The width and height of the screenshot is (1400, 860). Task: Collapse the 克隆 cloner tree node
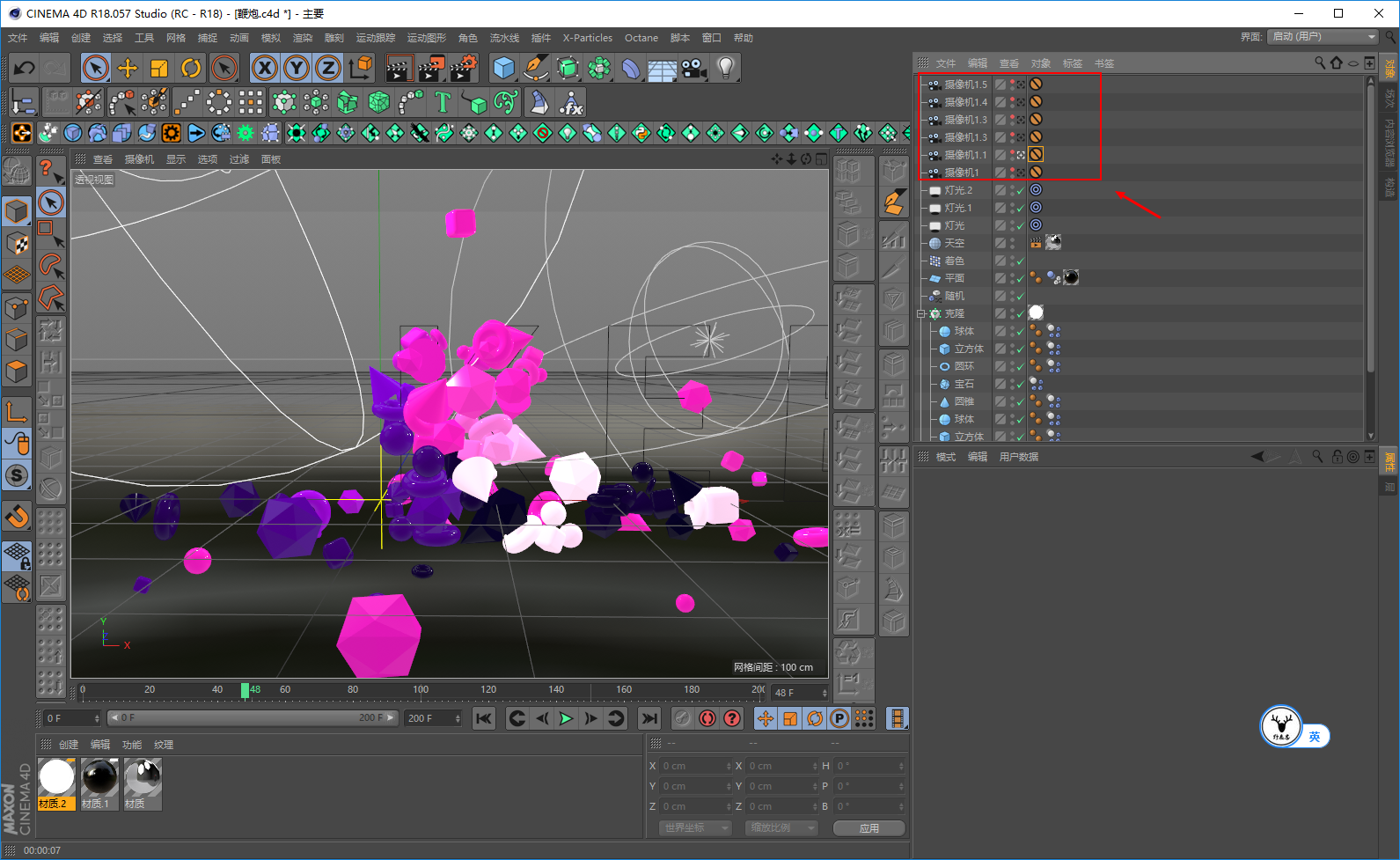(x=921, y=313)
